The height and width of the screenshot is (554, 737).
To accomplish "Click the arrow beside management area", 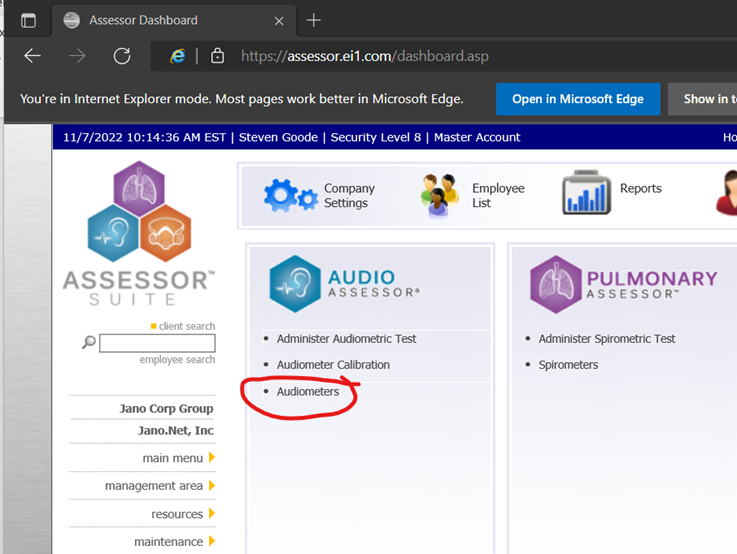I will (x=212, y=485).
